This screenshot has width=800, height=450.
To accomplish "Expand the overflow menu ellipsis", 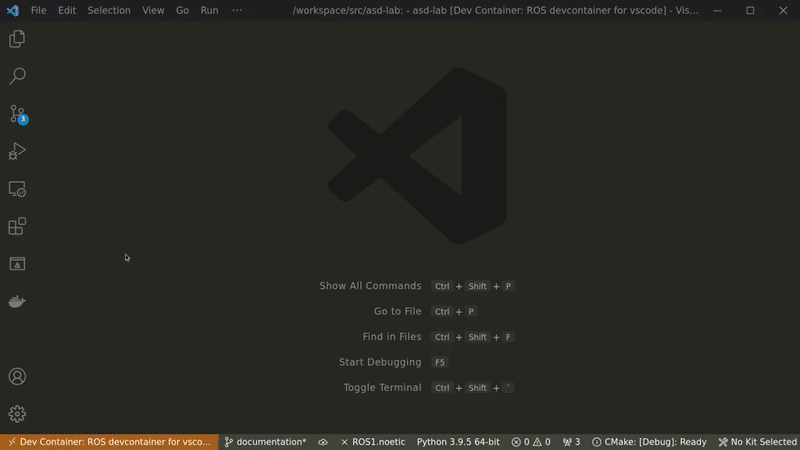I will (x=237, y=10).
